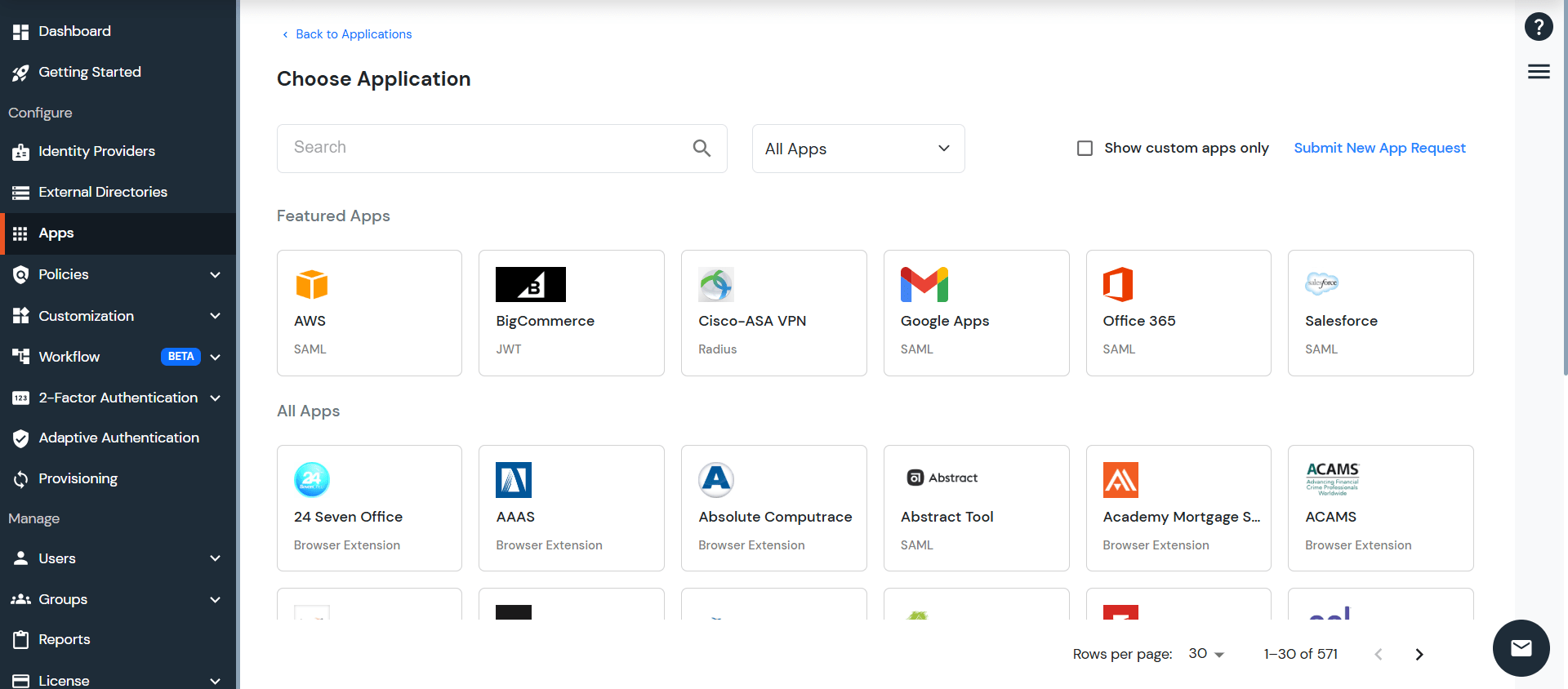Click the Academy Mortgage logo
The image size is (1568, 689).
1120,480
